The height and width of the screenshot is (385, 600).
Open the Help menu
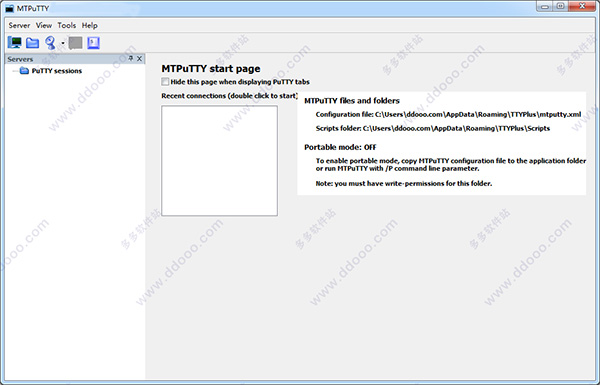pos(90,25)
